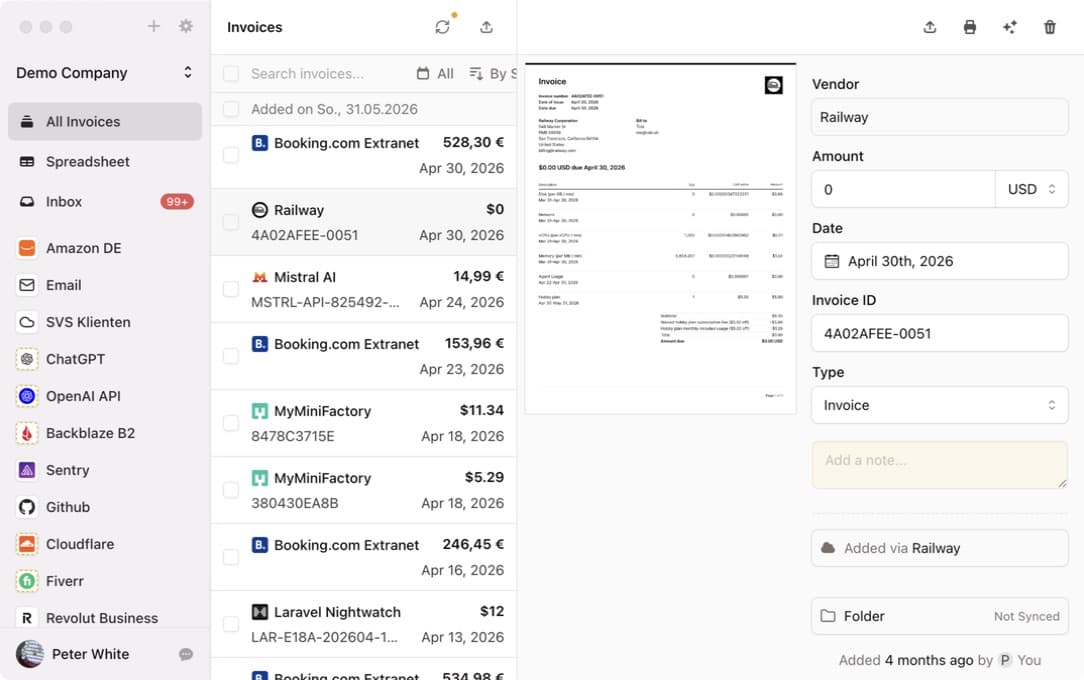Open the Fiverr source

(105, 581)
